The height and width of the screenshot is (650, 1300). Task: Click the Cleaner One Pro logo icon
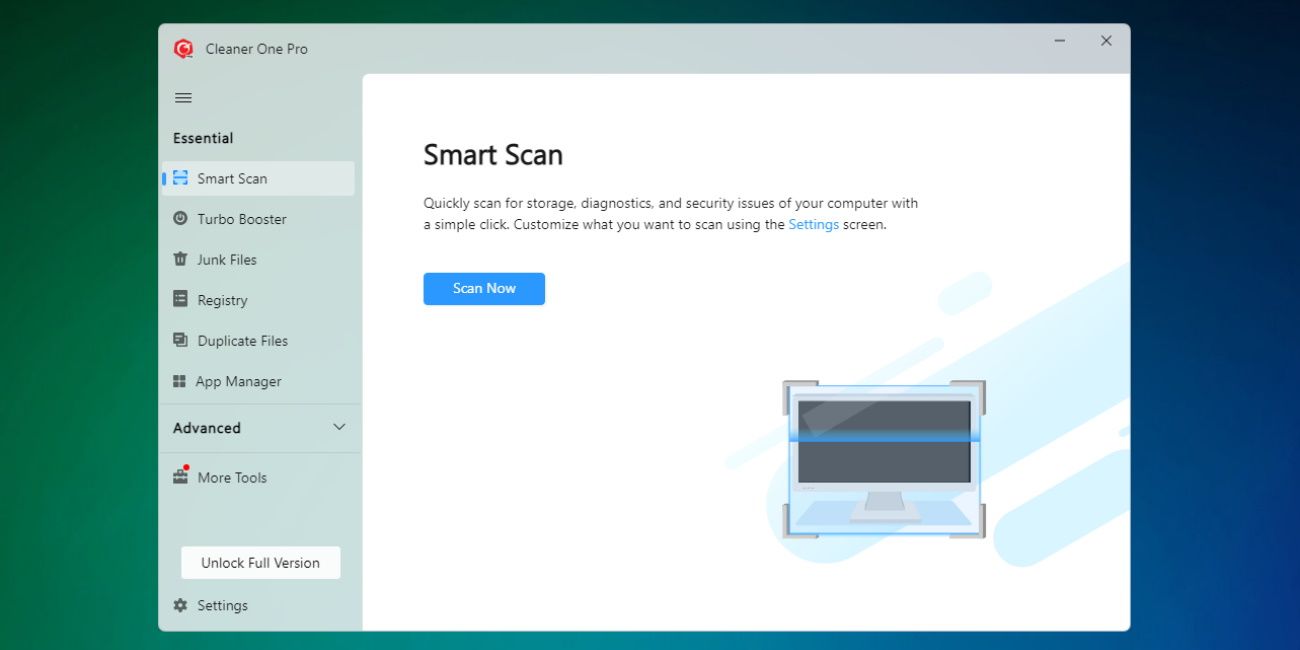[x=183, y=48]
